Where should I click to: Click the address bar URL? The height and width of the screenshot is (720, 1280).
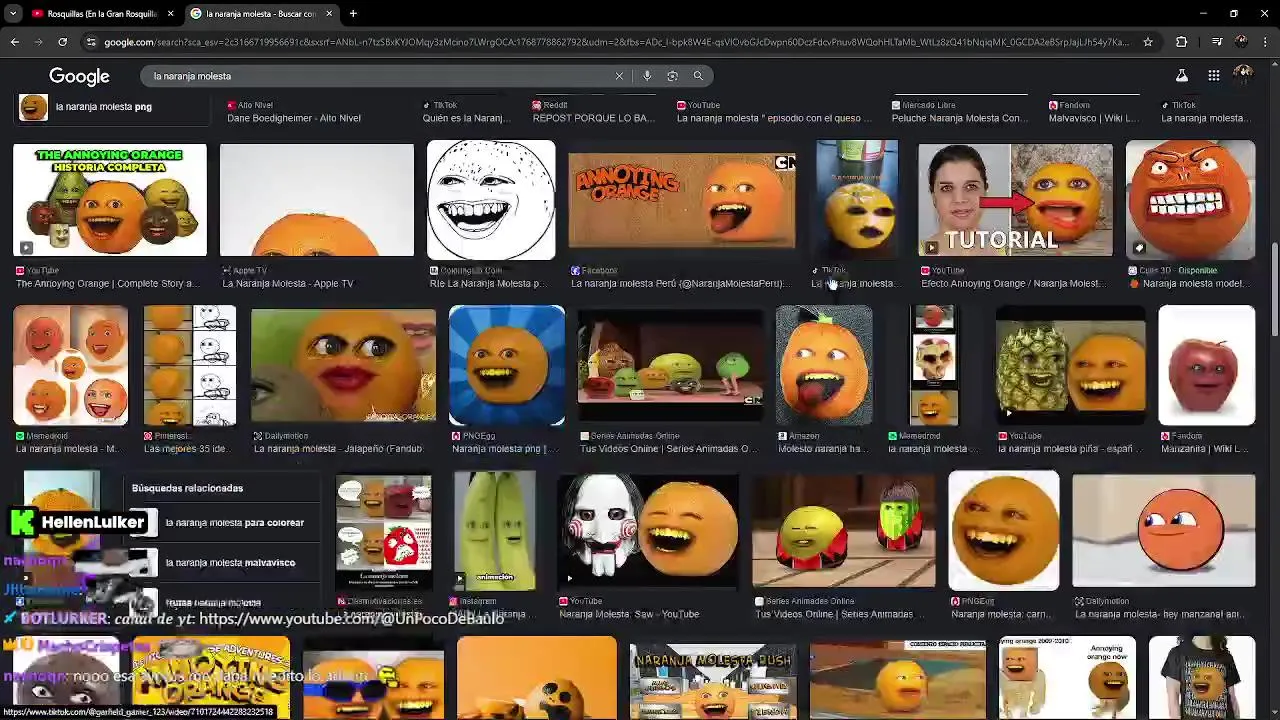coord(615,42)
